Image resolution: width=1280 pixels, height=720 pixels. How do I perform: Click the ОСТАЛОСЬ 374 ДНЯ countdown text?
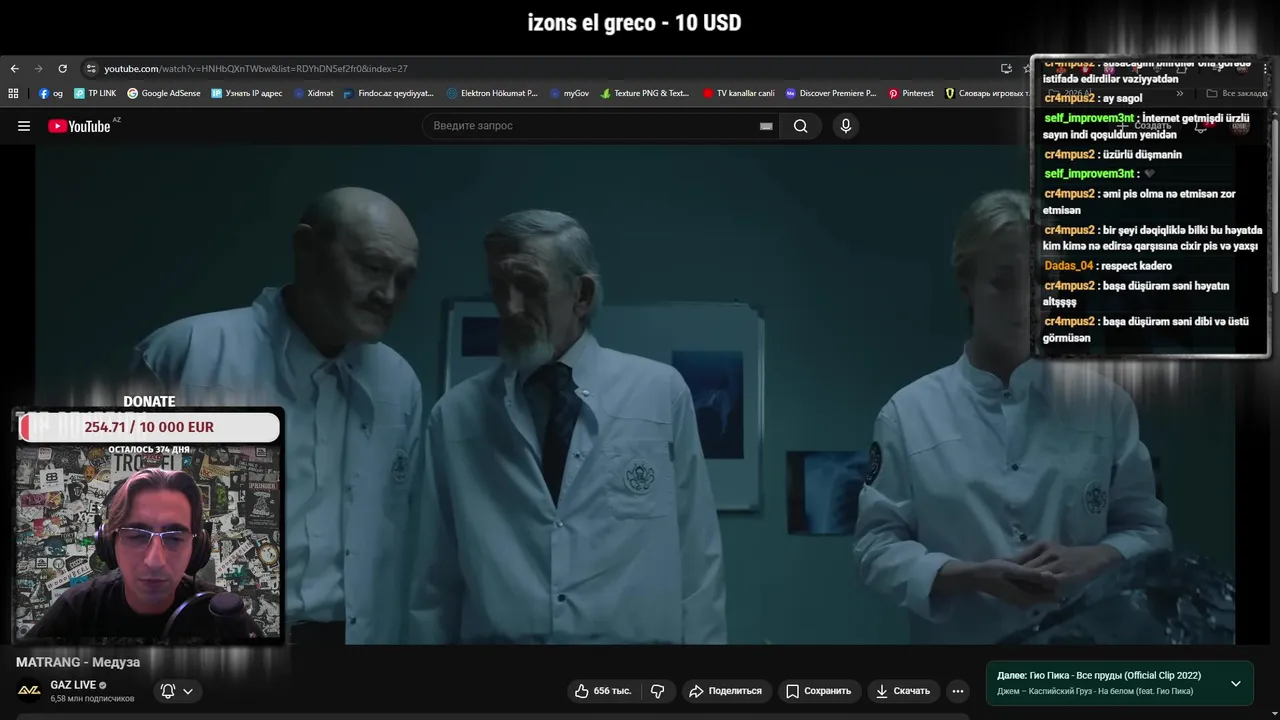(x=149, y=450)
